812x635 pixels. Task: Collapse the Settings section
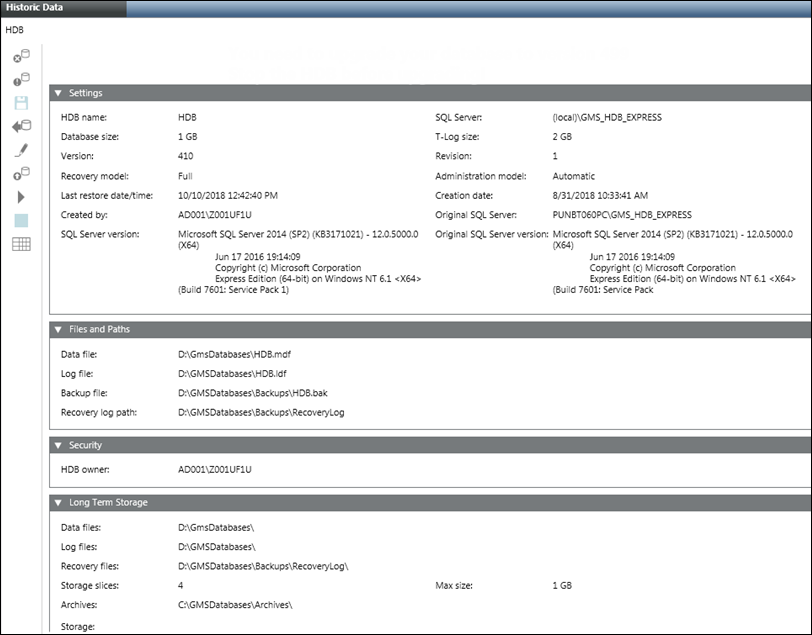(x=58, y=93)
